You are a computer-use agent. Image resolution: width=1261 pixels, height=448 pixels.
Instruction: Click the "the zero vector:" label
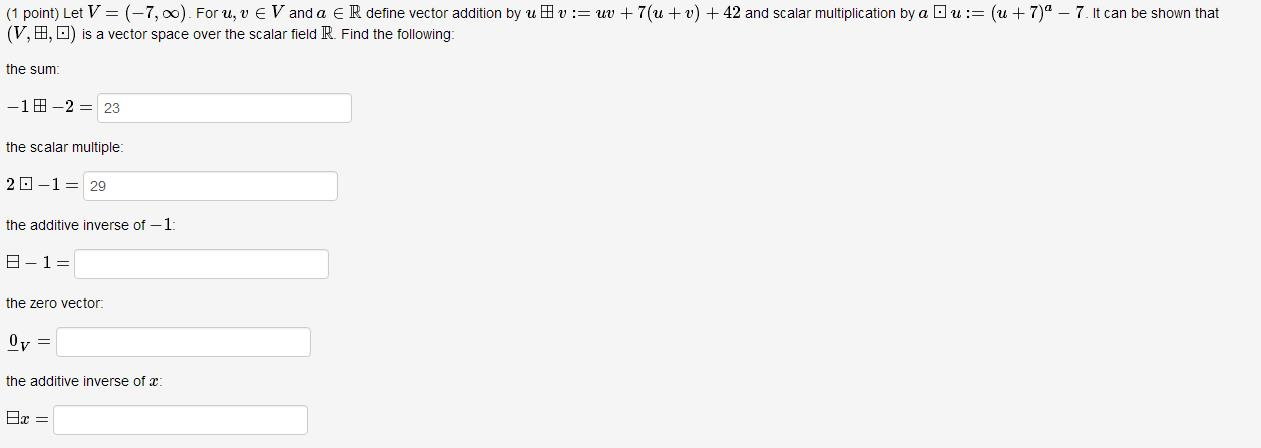coord(55,303)
